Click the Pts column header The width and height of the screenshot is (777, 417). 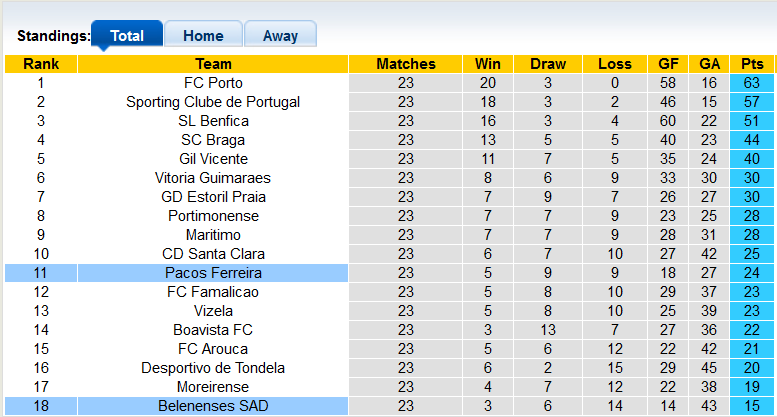coord(752,64)
